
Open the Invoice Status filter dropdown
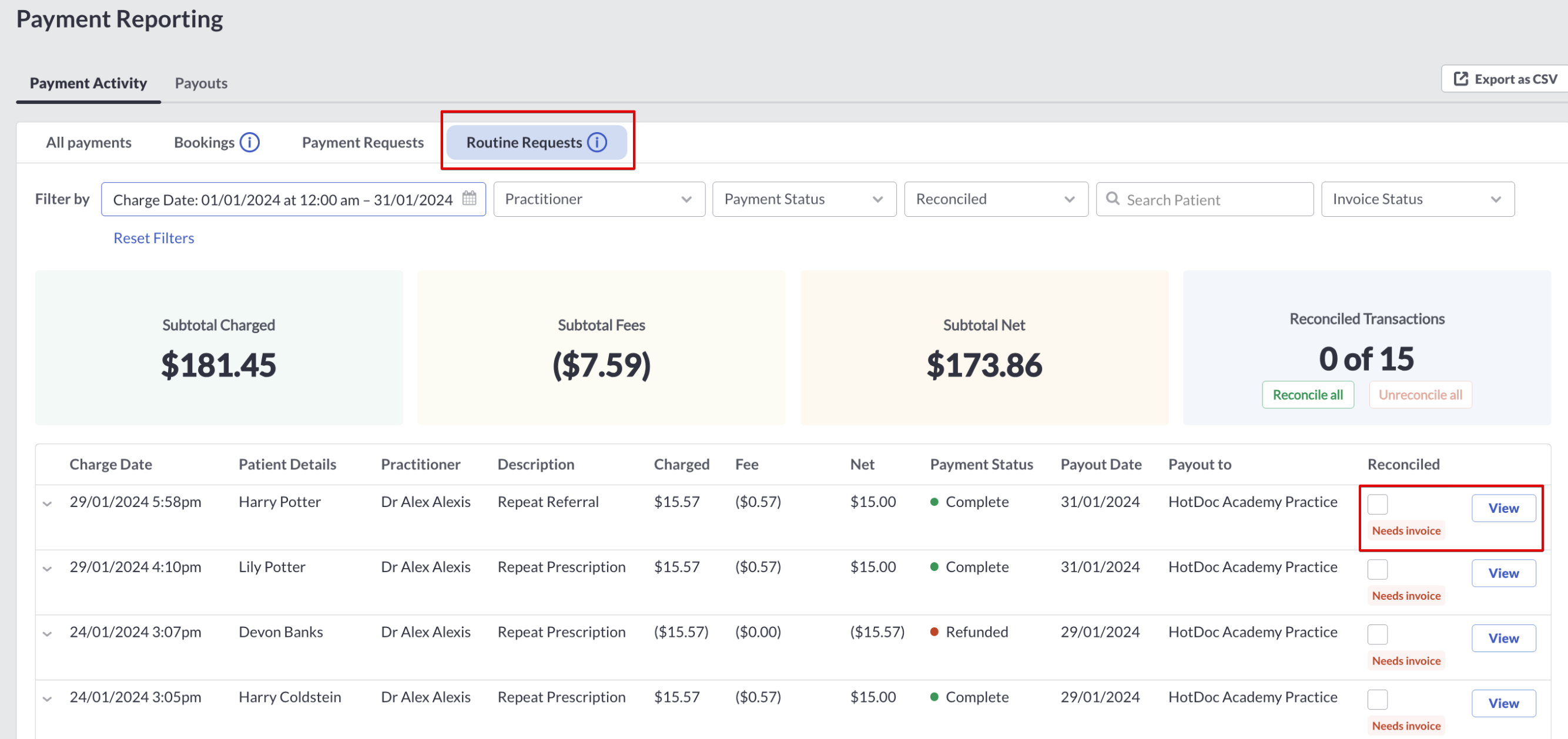click(x=1418, y=199)
